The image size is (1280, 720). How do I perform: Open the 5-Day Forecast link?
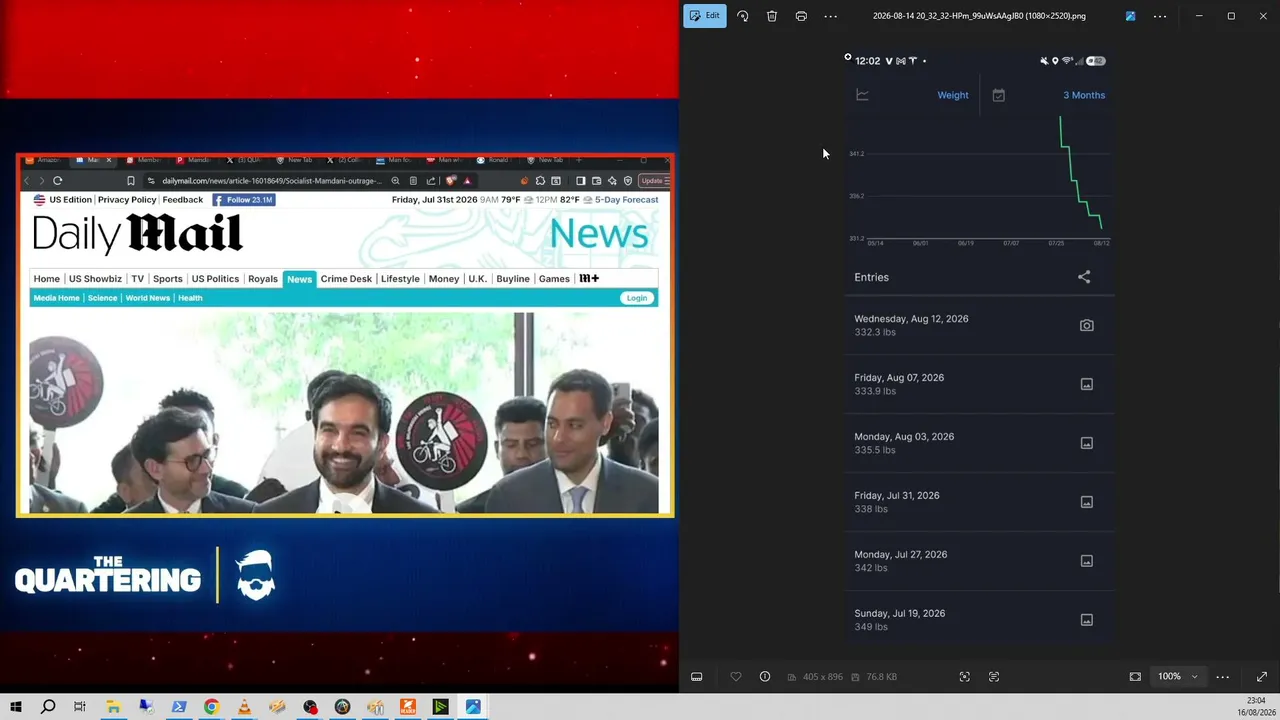[x=627, y=200]
